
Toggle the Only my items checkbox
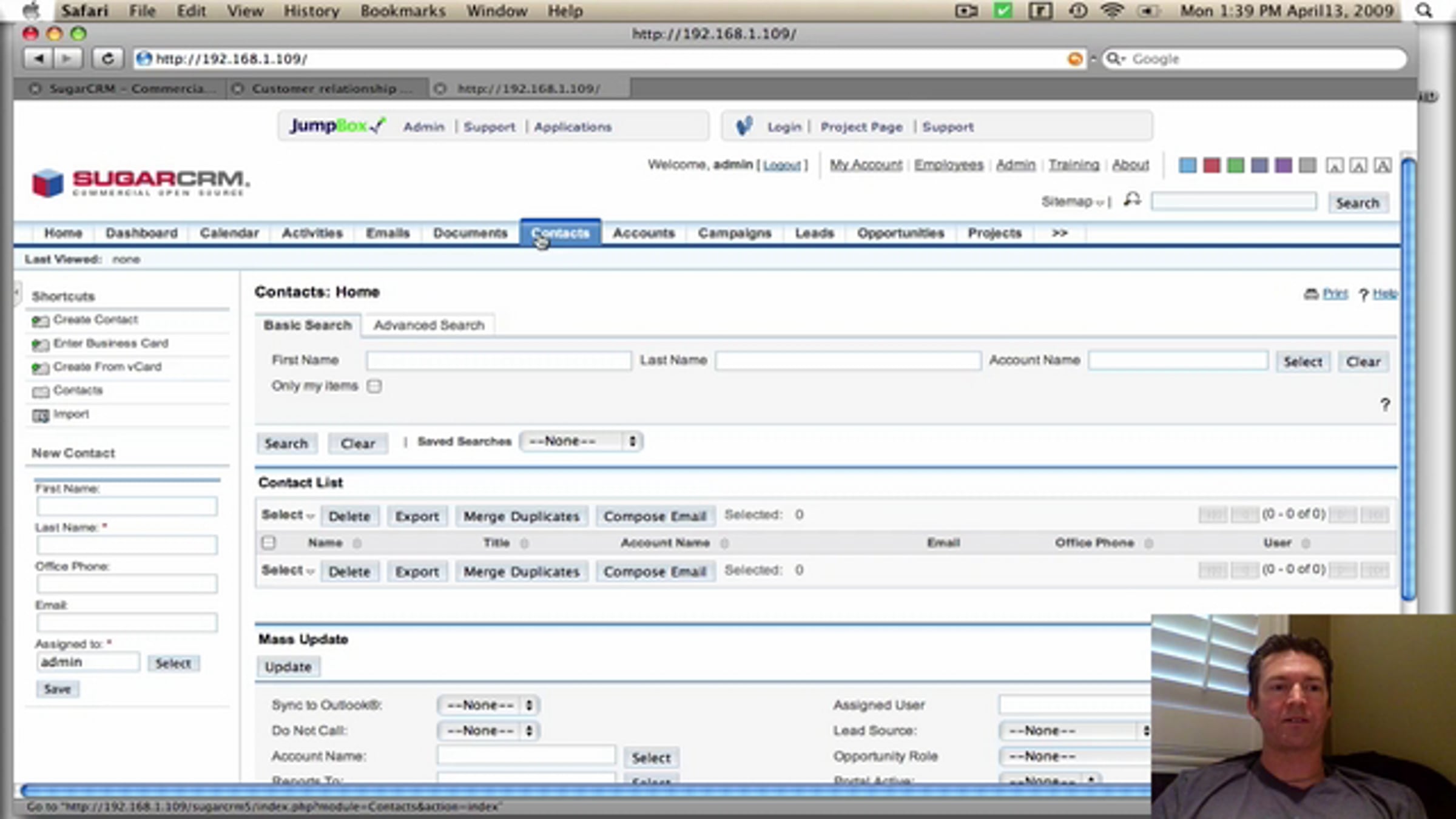(x=374, y=386)
